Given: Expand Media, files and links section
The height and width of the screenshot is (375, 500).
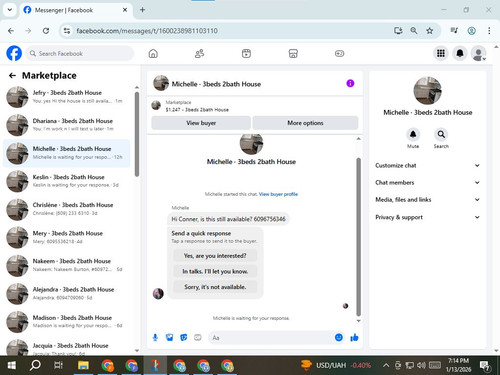Looking at the screenshot, I should [427, 200].
